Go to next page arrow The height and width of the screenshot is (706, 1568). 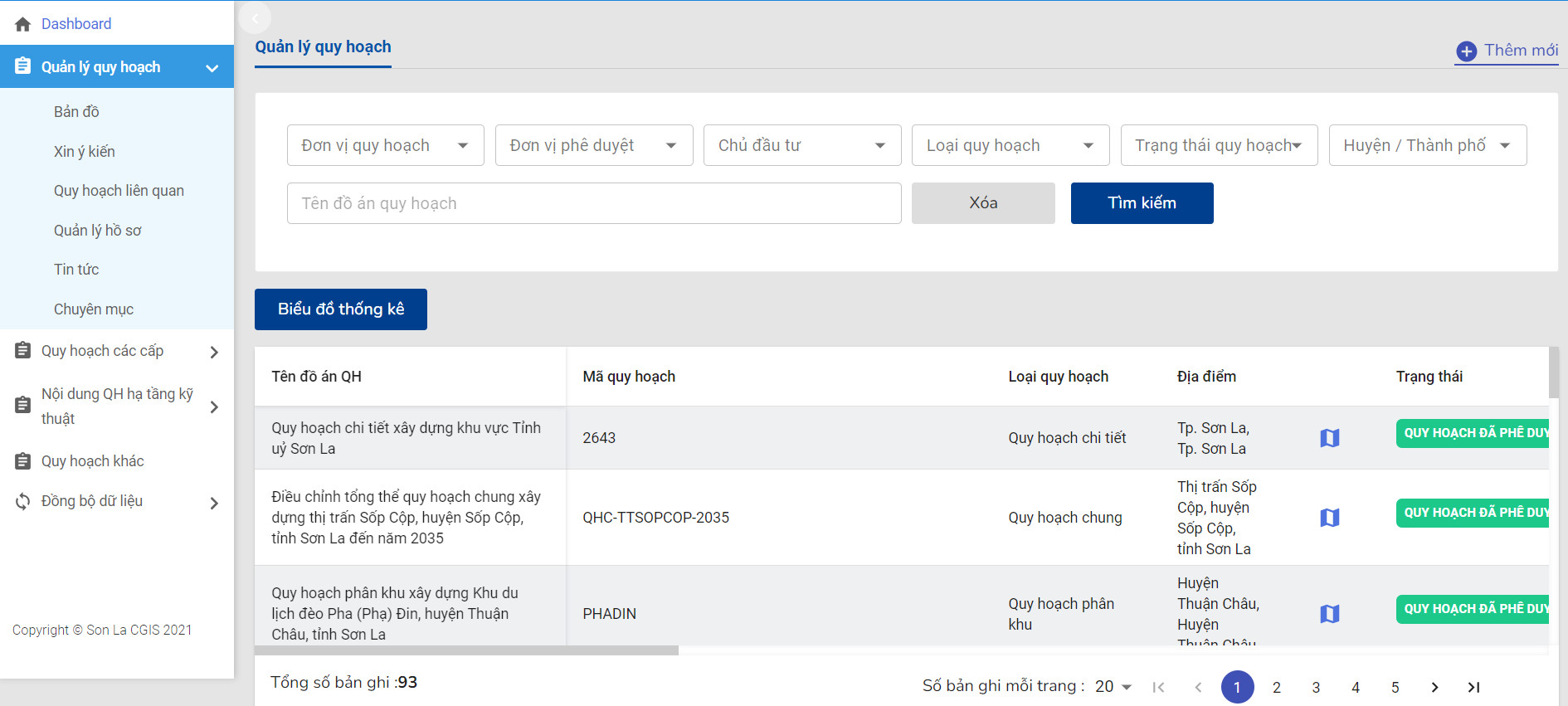coord(1434,687)
